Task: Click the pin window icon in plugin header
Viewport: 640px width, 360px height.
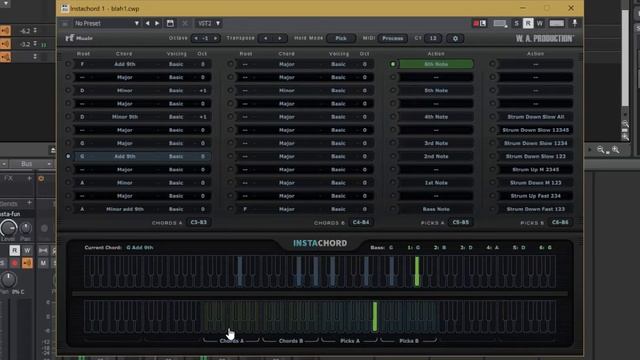Action: click(x=574, y=23)
